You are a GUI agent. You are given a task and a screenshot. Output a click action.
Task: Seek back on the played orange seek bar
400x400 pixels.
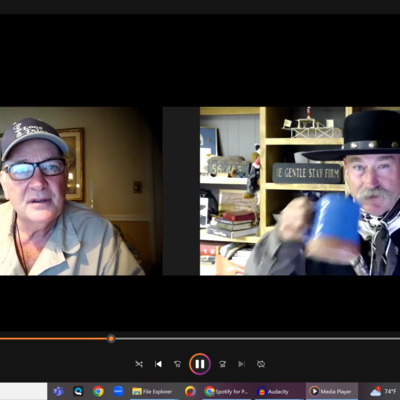point(54,339)
